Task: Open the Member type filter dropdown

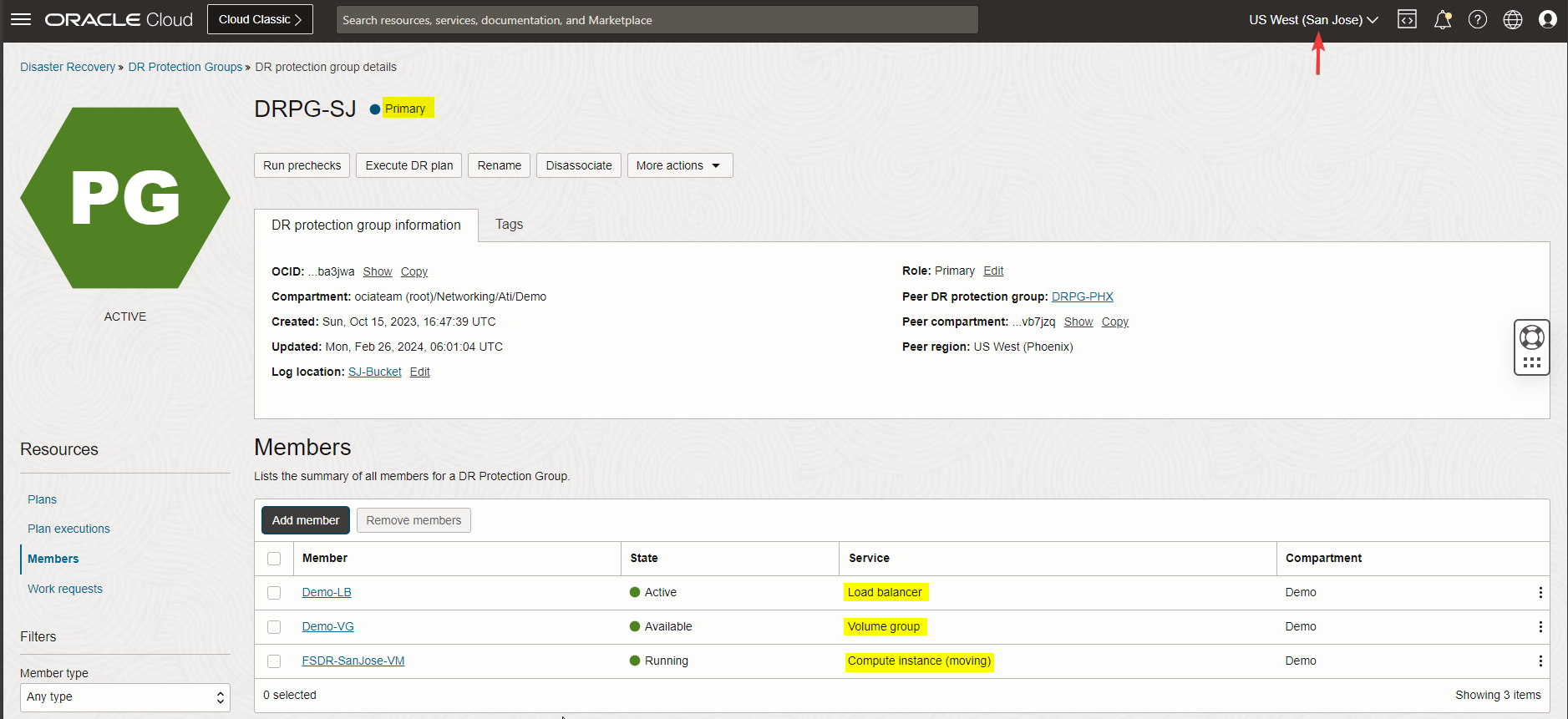Action: (124, 697)
